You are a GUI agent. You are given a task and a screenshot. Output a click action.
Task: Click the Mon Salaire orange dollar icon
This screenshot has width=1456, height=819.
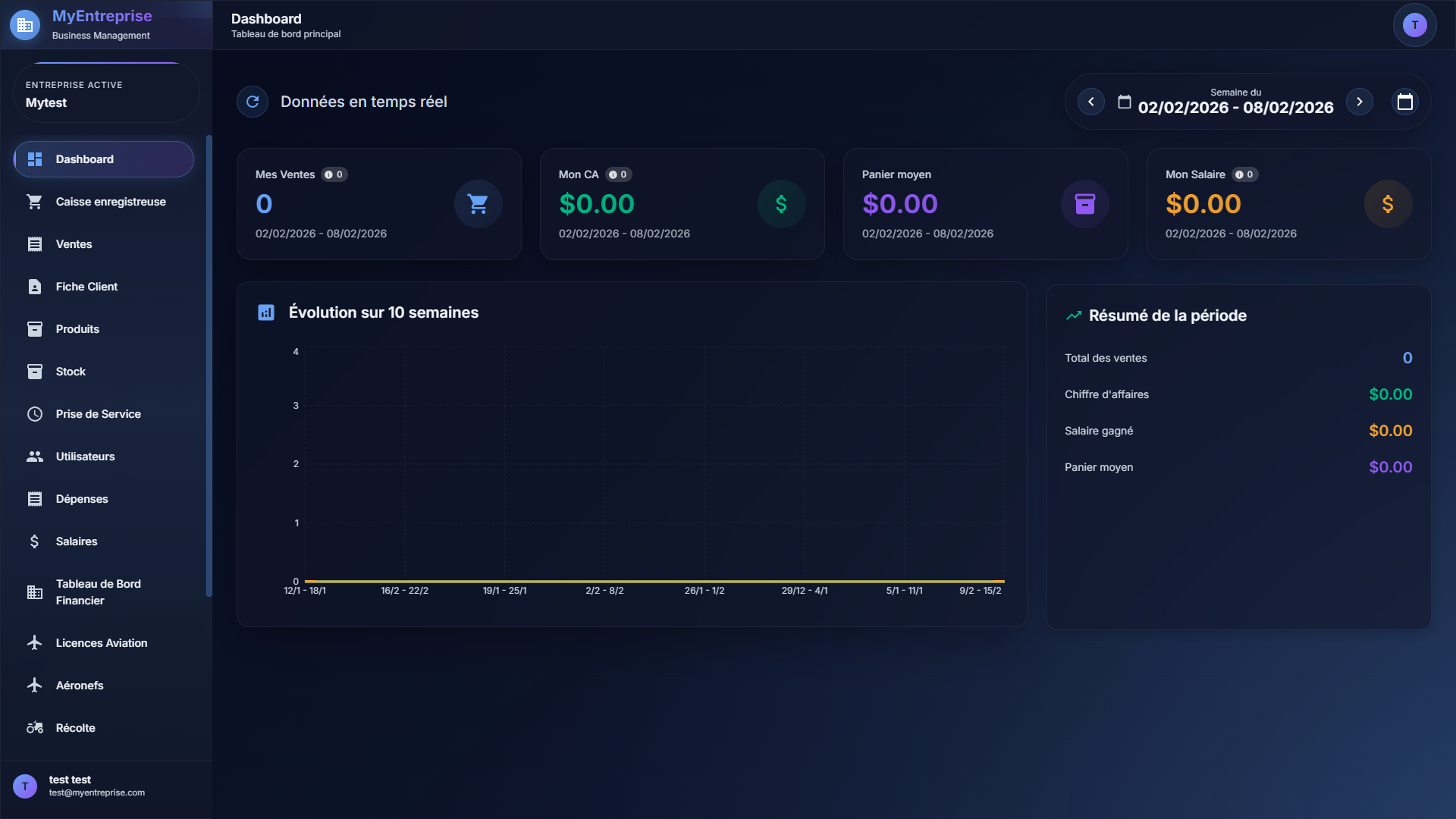point(1388,204)
